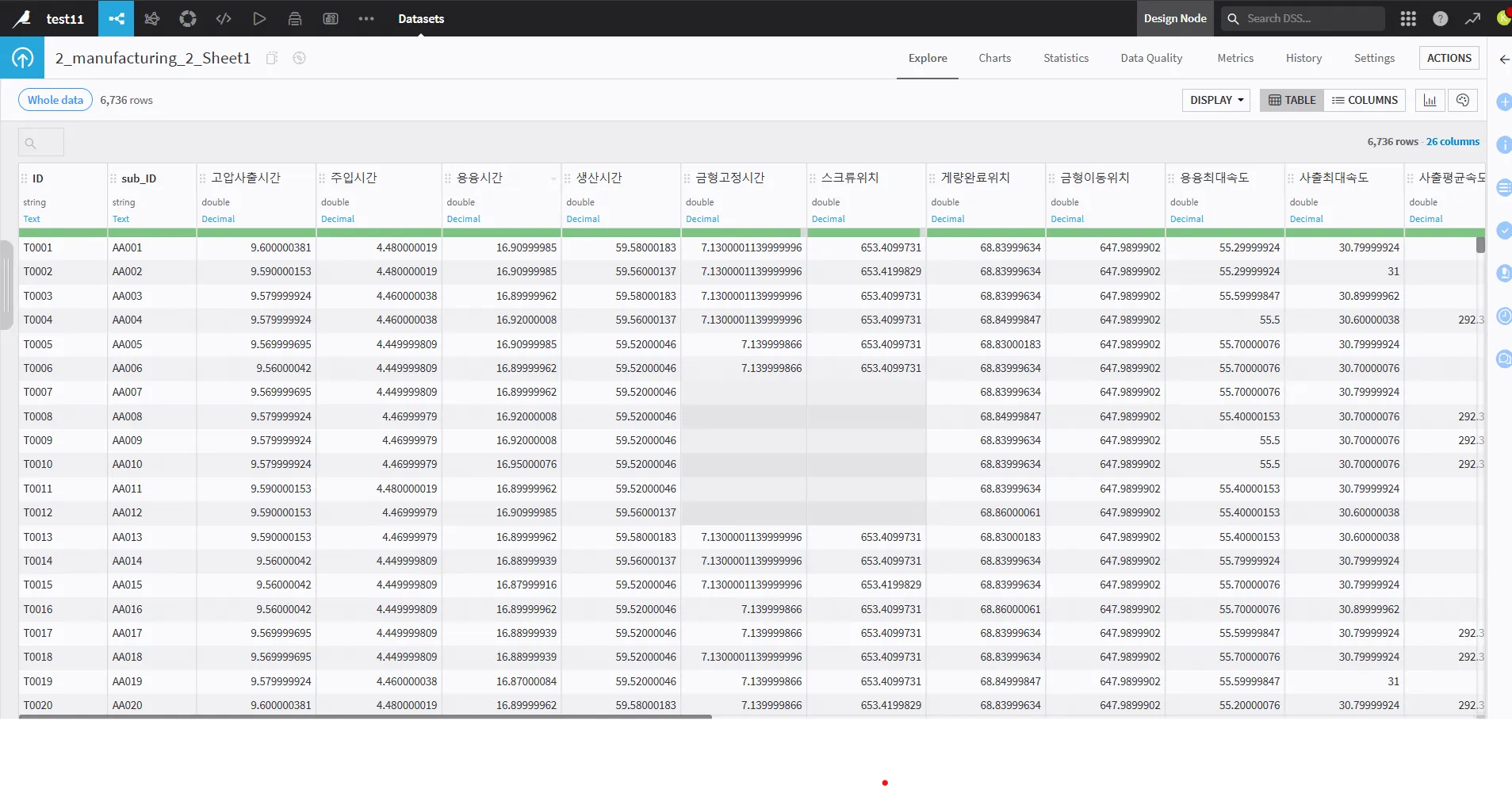The image size is (1512, 786).
Task: Open the Jobs play icon
Action: click(259, 18)
